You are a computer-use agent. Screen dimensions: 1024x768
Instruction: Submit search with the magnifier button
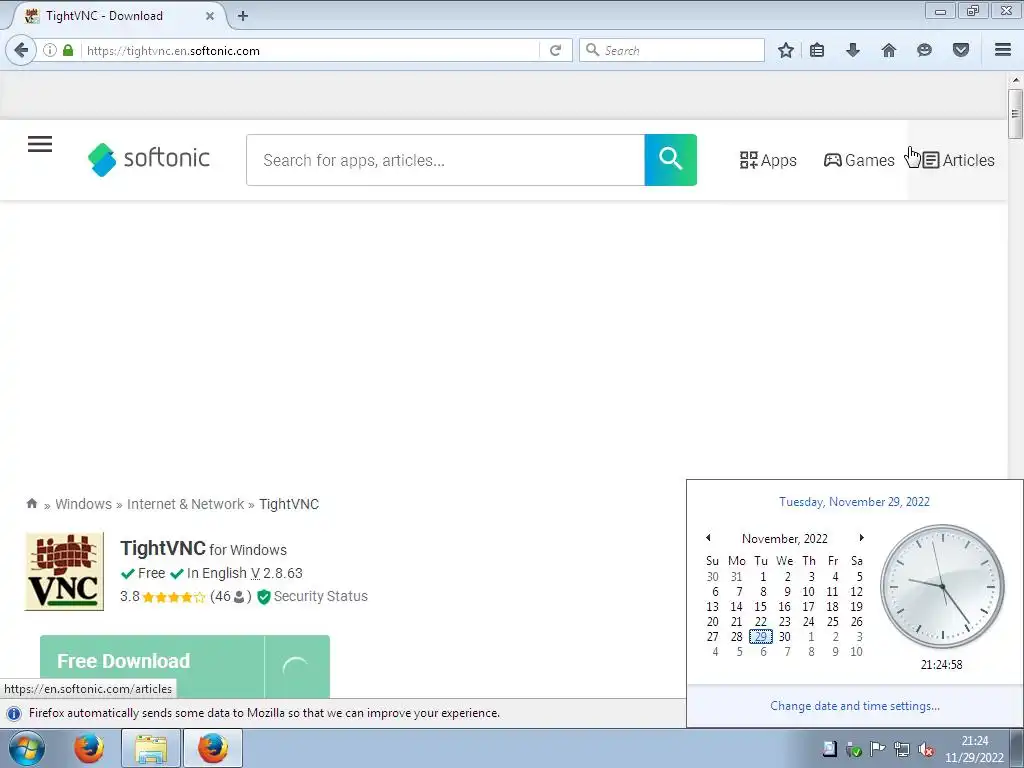(671, 160)
